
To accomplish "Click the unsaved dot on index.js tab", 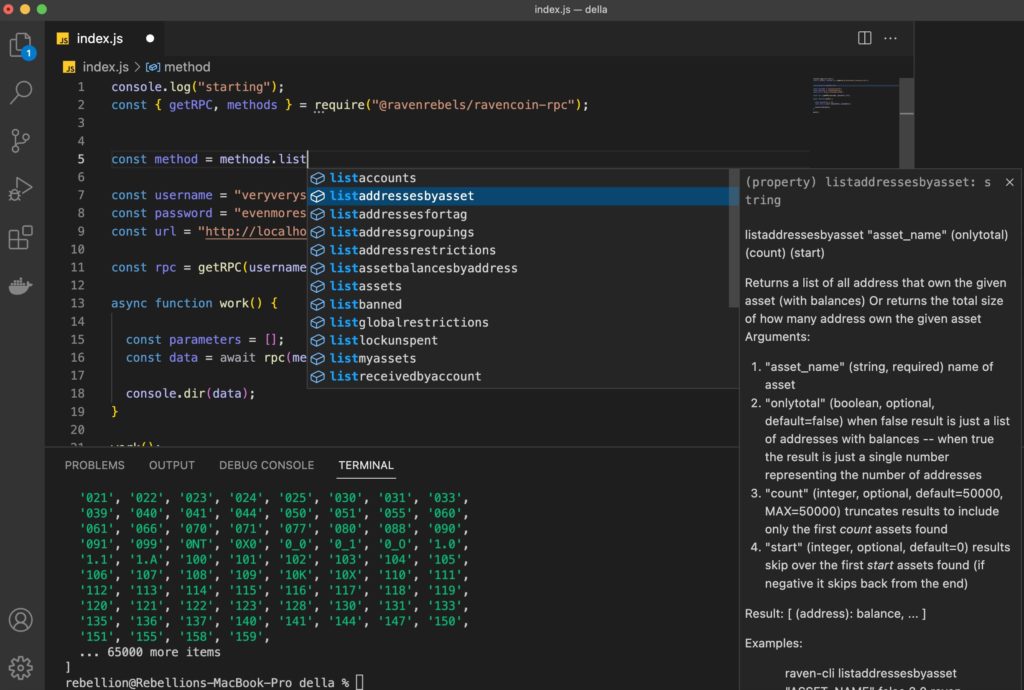I will point(150,39).
